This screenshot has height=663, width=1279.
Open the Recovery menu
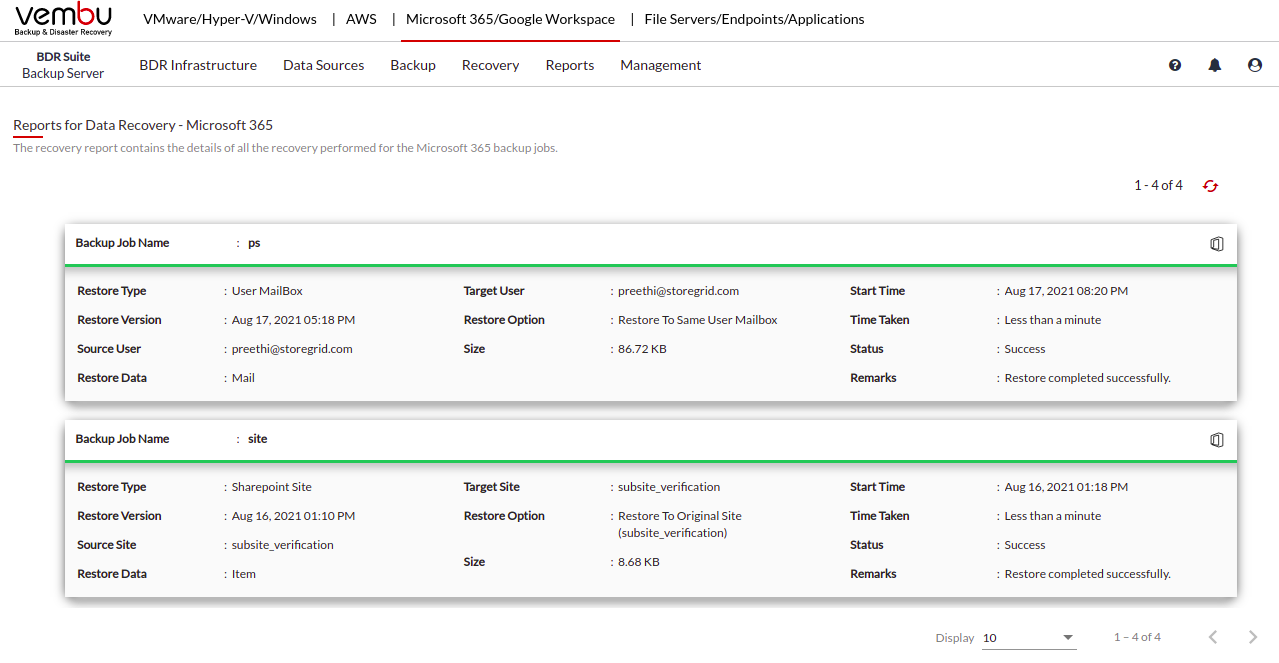tap(490, 65)
